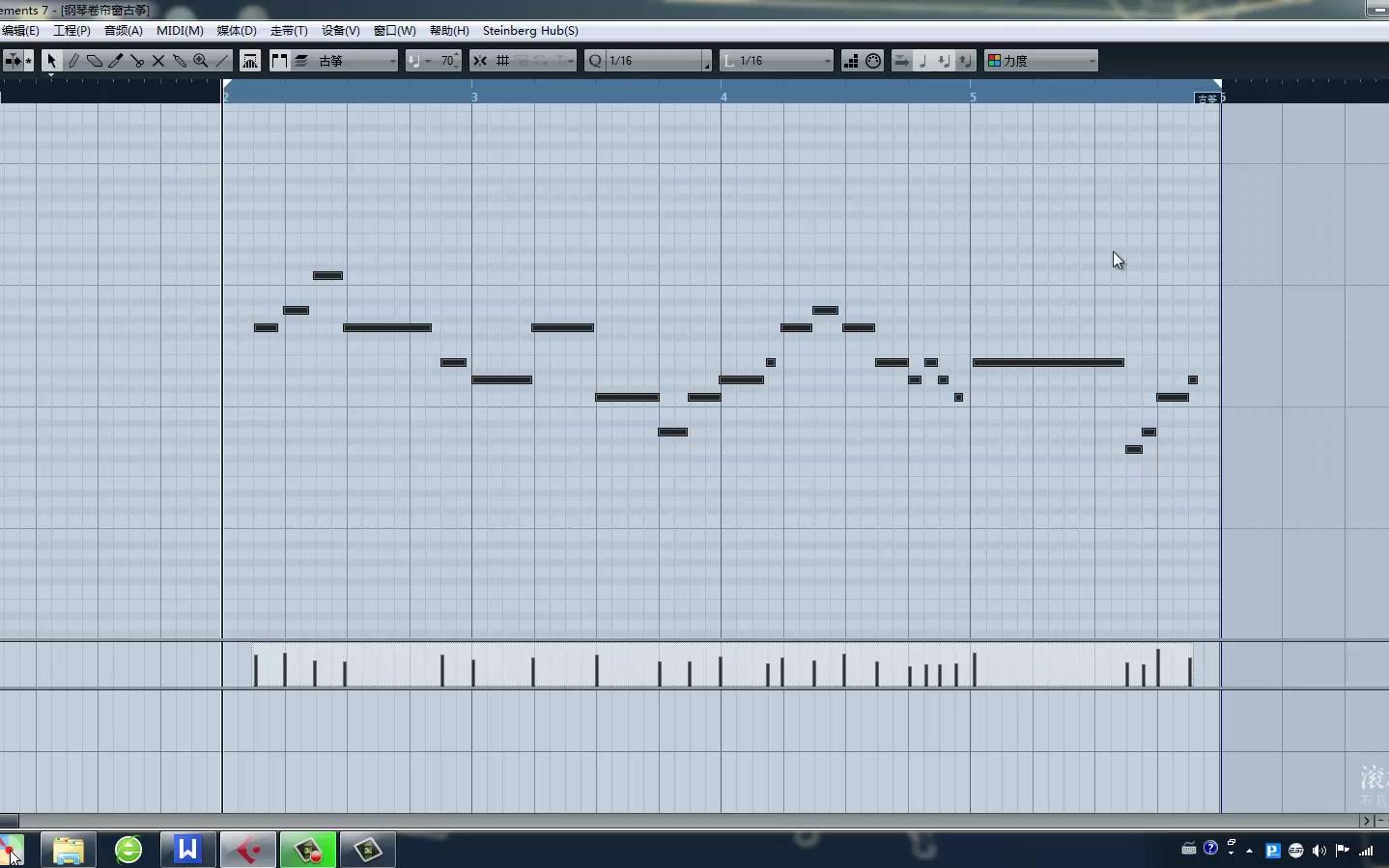Toggle Move Insert Mode icon

[x=901, y=61]
